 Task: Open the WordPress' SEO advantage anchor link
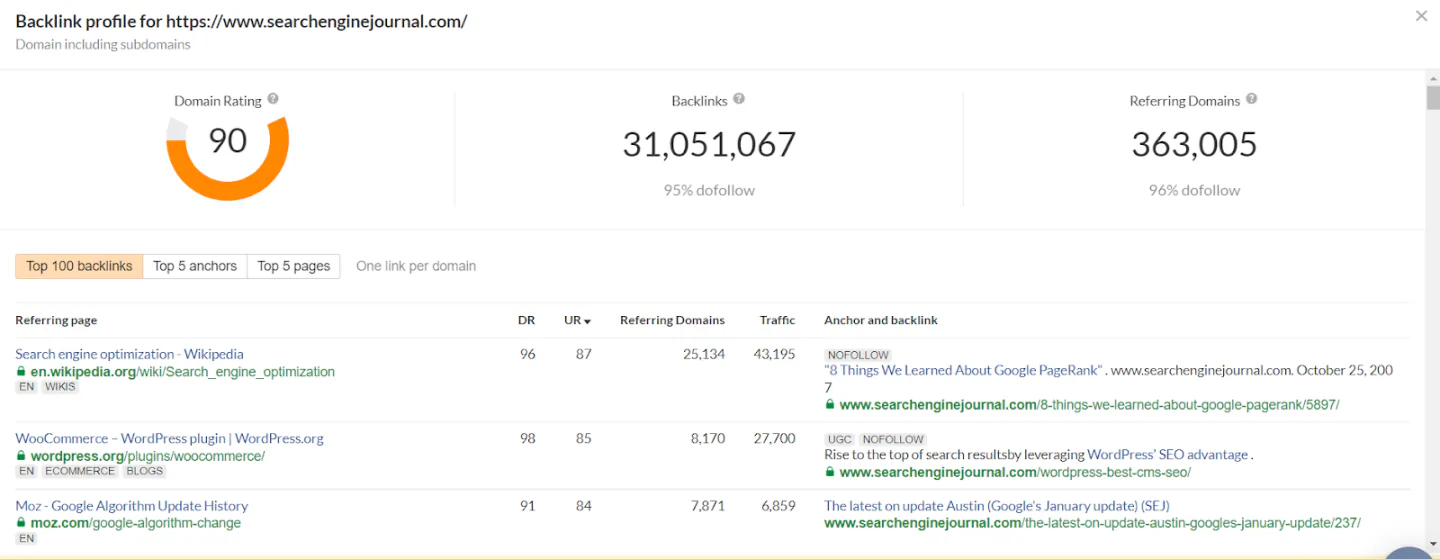pos(1167,454)
